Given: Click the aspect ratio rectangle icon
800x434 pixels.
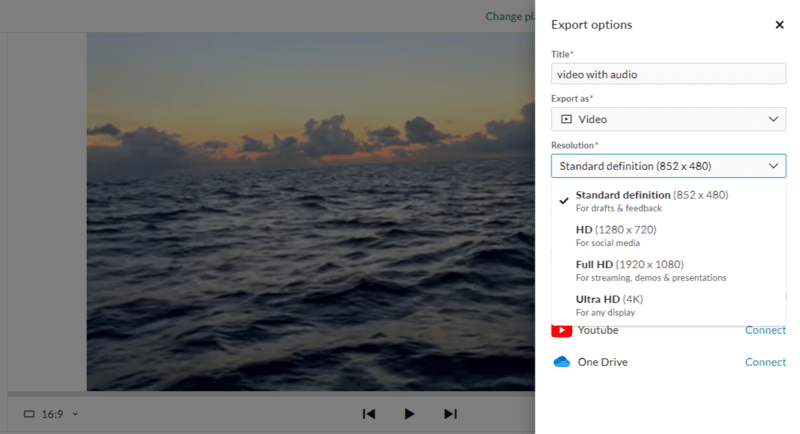Looking at the screenshot, I should tap(28, 414).
